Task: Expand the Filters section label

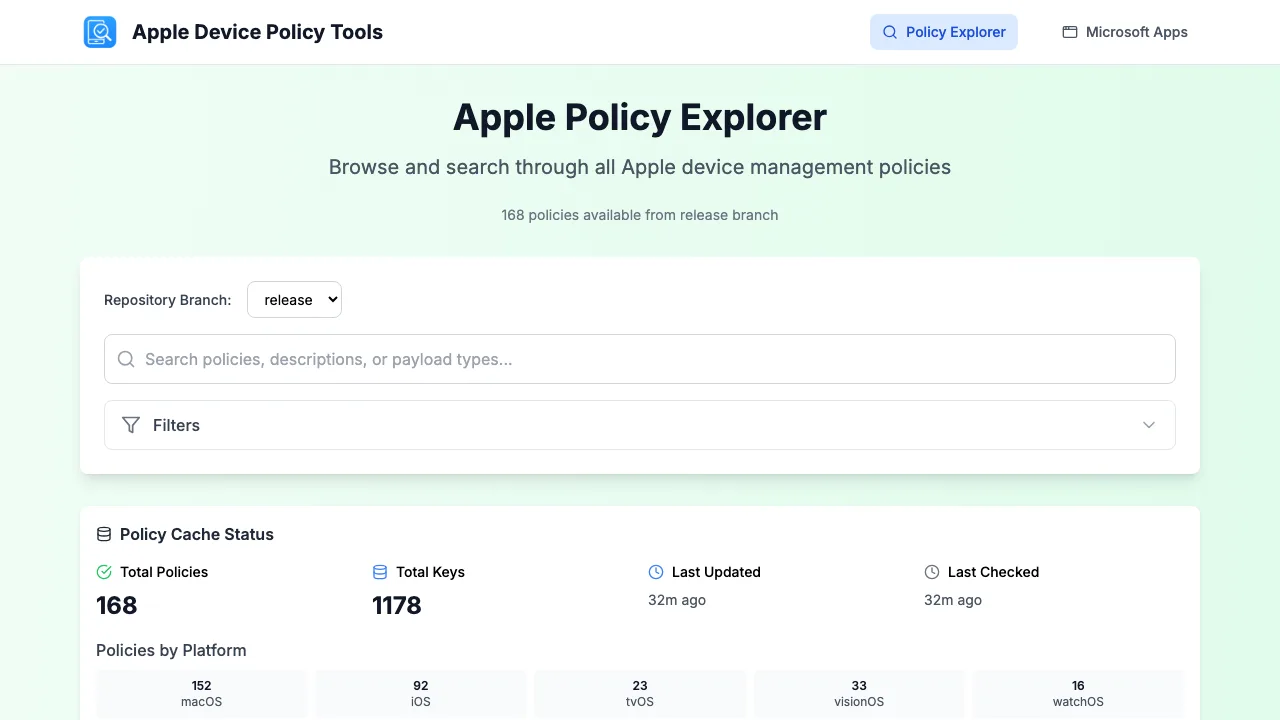Action: 176,425
